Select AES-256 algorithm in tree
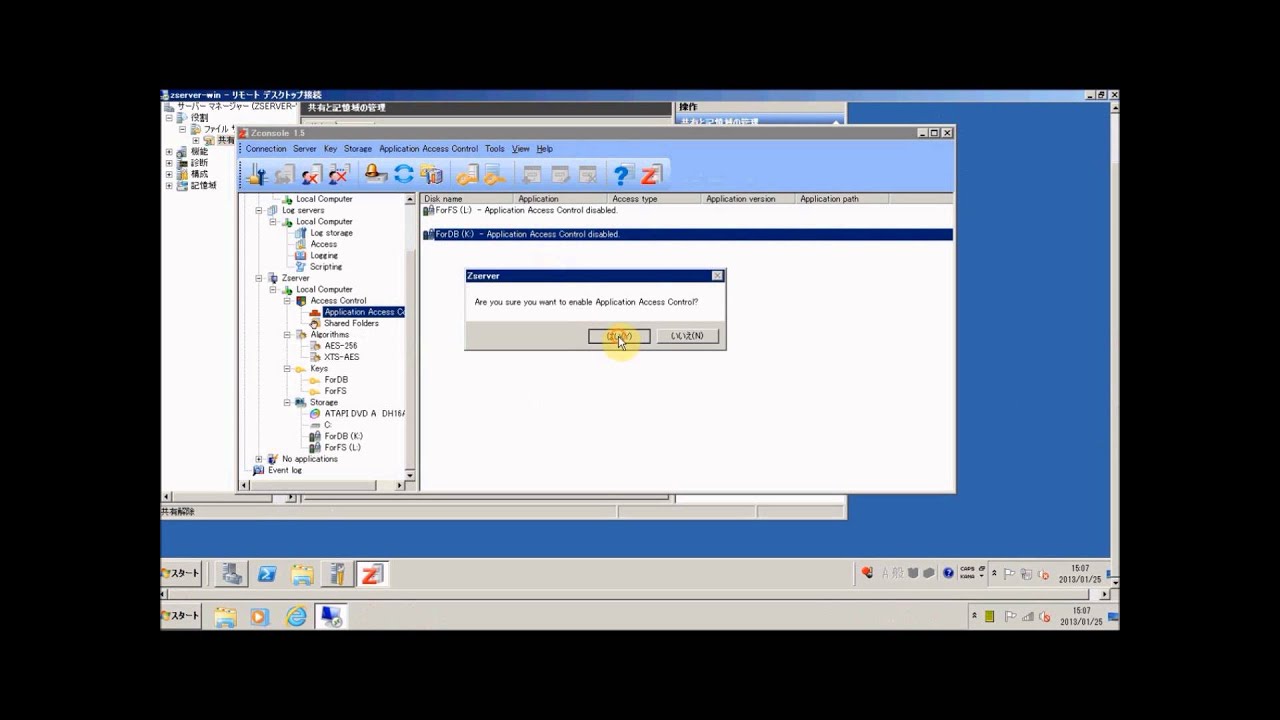This screenshot has width=1280, height=720. point(340,346)
